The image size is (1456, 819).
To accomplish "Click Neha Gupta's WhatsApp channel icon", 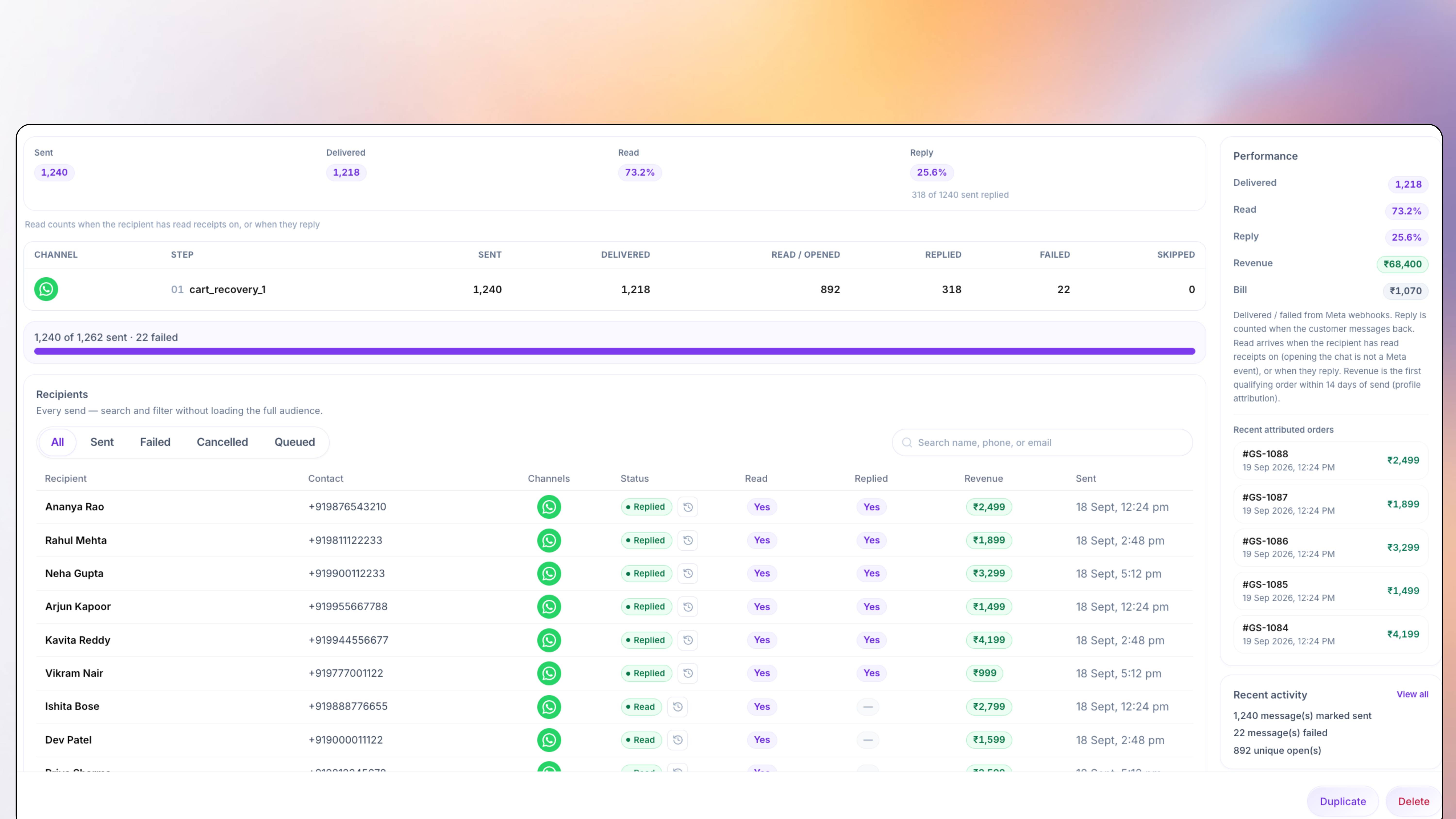I will 549,574.
